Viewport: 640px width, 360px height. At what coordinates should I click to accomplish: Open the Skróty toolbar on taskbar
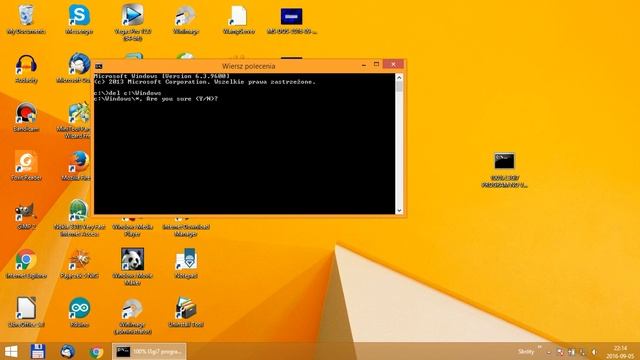pos(526,351)
